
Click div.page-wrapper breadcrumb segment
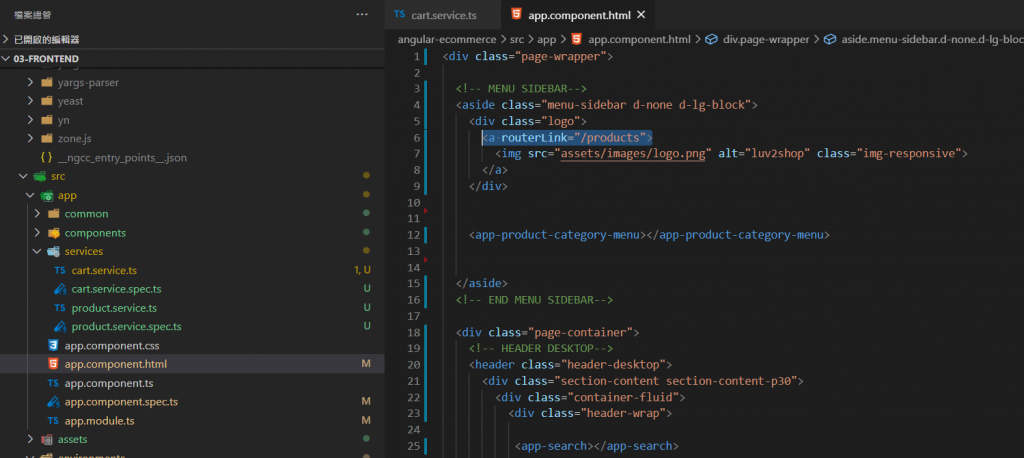[x=765, y=39]
